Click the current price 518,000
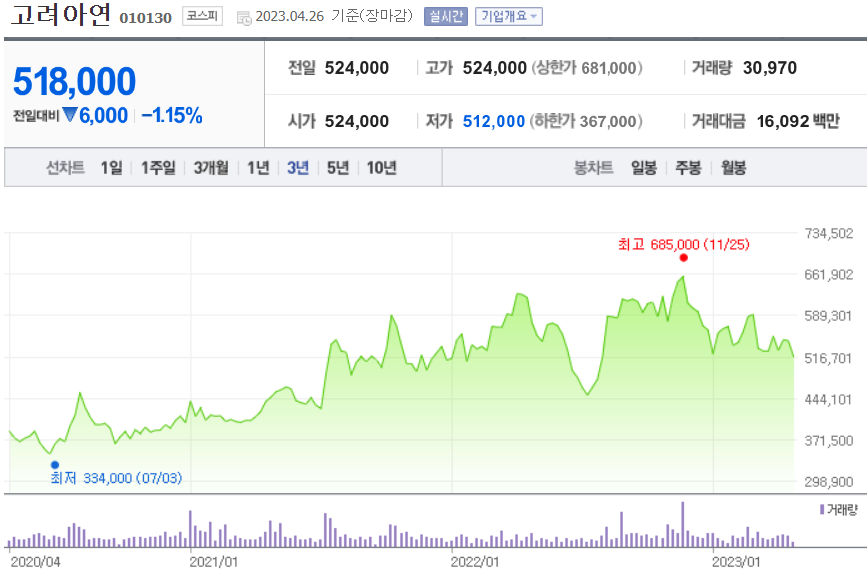This screenshot has width=867, height=577. [x=74, y=81]
